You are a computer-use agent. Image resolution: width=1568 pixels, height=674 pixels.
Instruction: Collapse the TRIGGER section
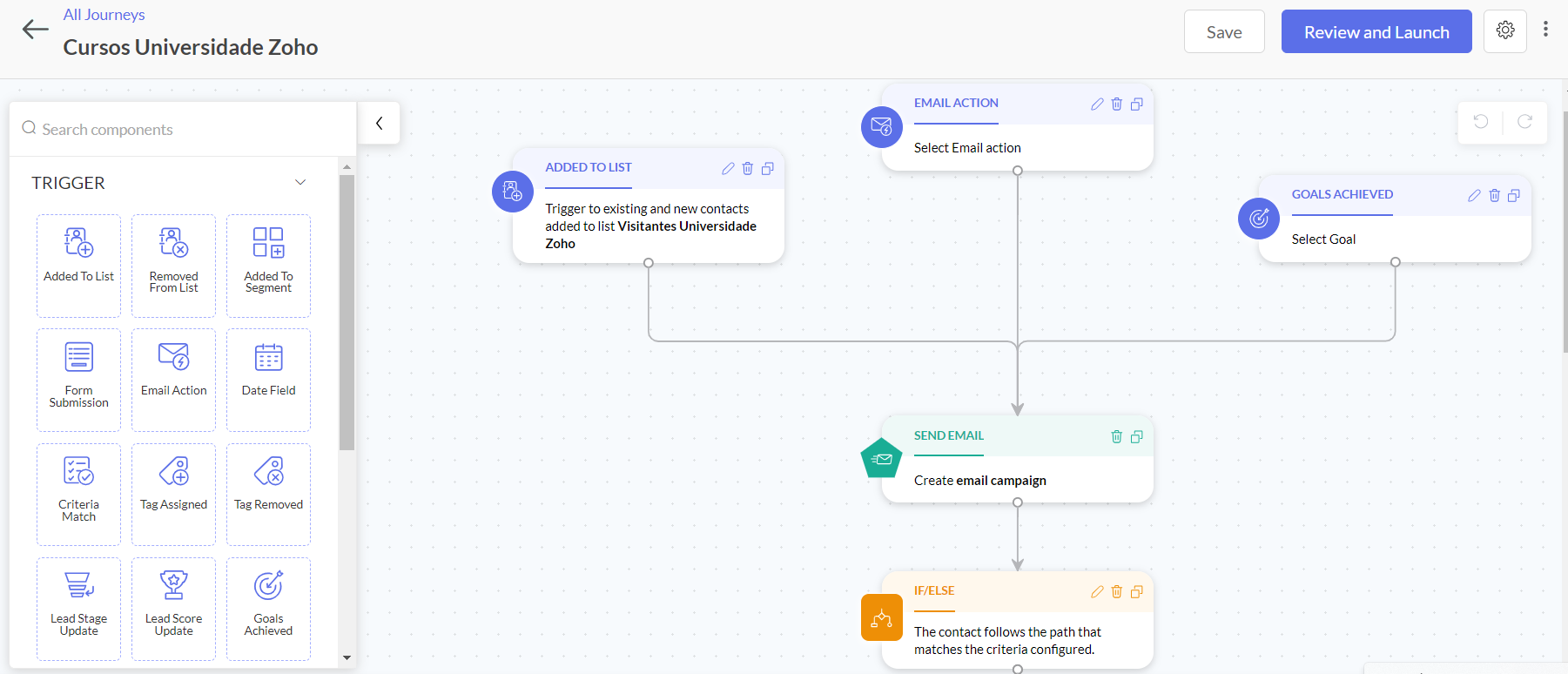[300, 183]
